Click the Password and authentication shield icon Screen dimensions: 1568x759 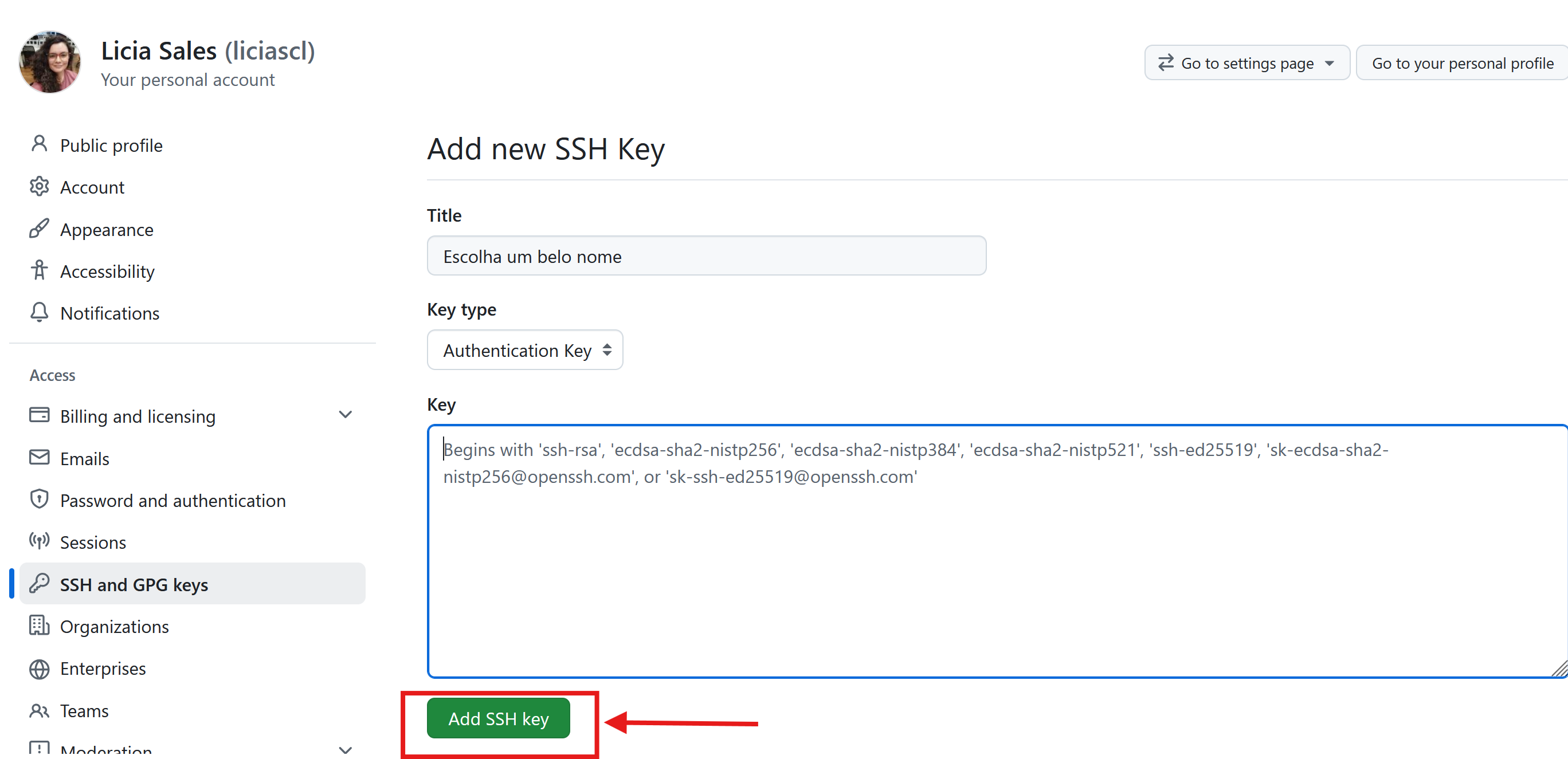click(39, 500)
